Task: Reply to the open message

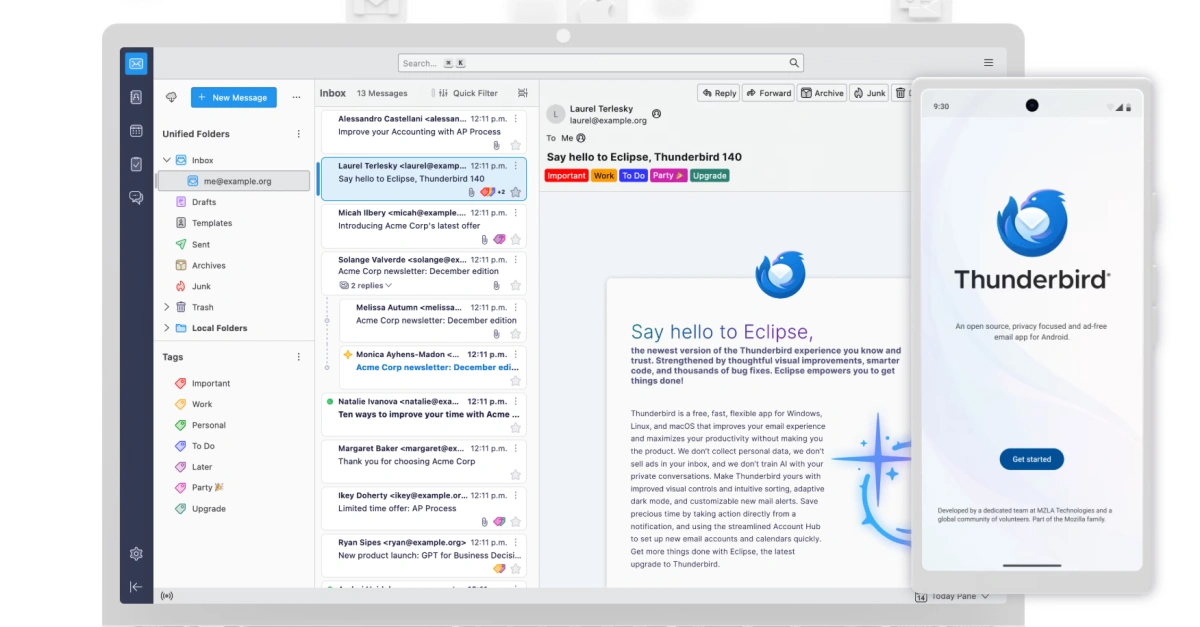Action: point(719,93)
